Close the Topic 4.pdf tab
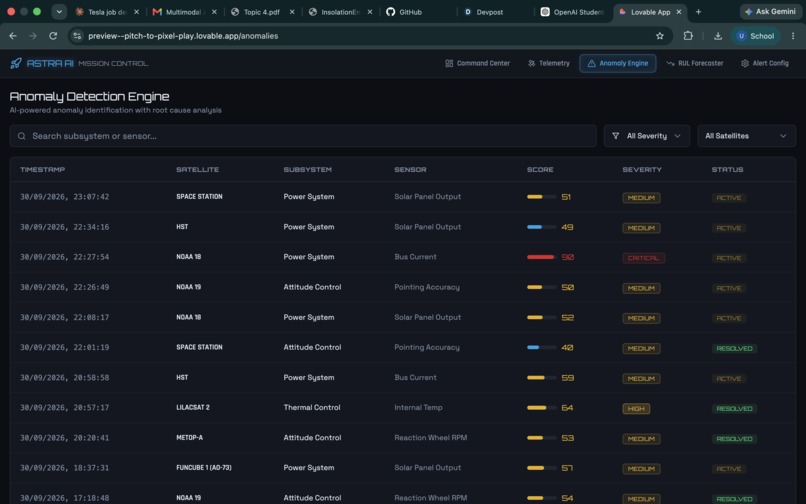The image size is (806, 504). click(x=292, y=12)
